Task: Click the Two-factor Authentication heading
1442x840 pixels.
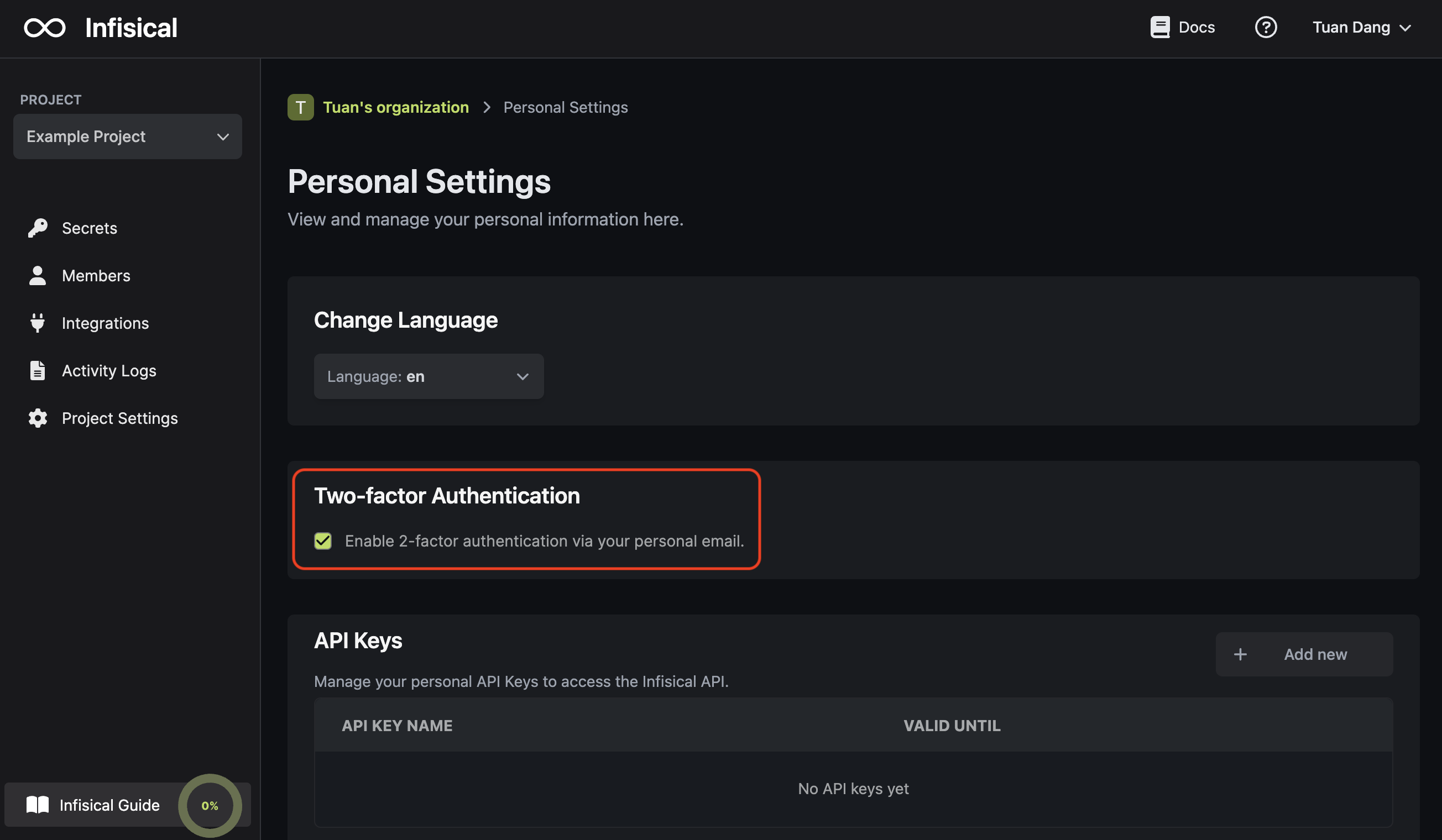Action: 447,495
